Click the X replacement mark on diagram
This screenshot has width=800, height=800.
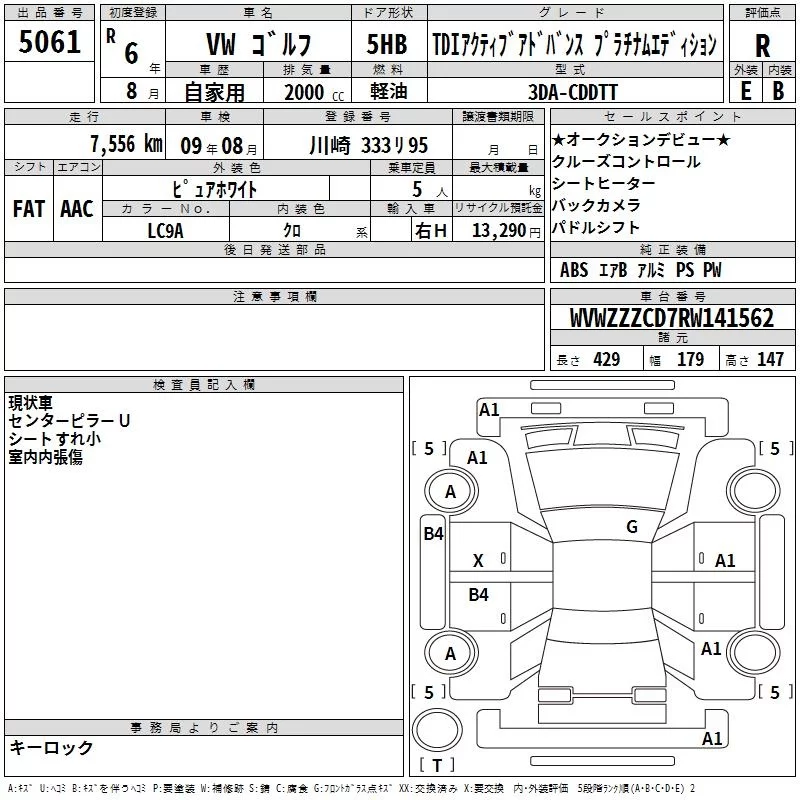[478, 561]
